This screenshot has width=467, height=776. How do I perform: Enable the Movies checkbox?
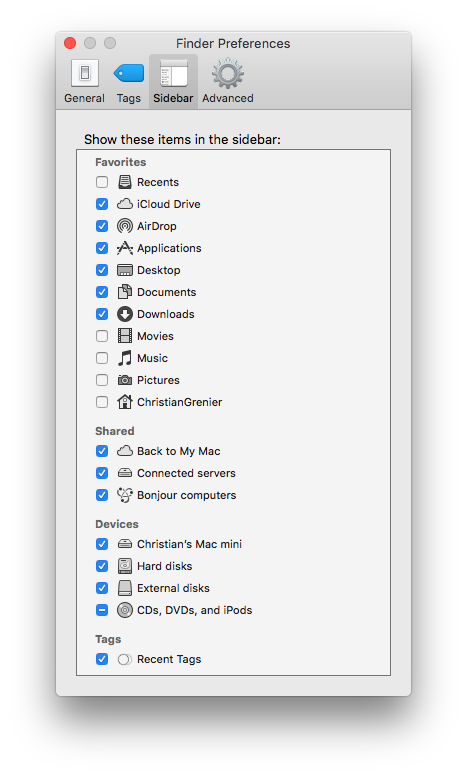pyautogui.click(x=102, y=336)
